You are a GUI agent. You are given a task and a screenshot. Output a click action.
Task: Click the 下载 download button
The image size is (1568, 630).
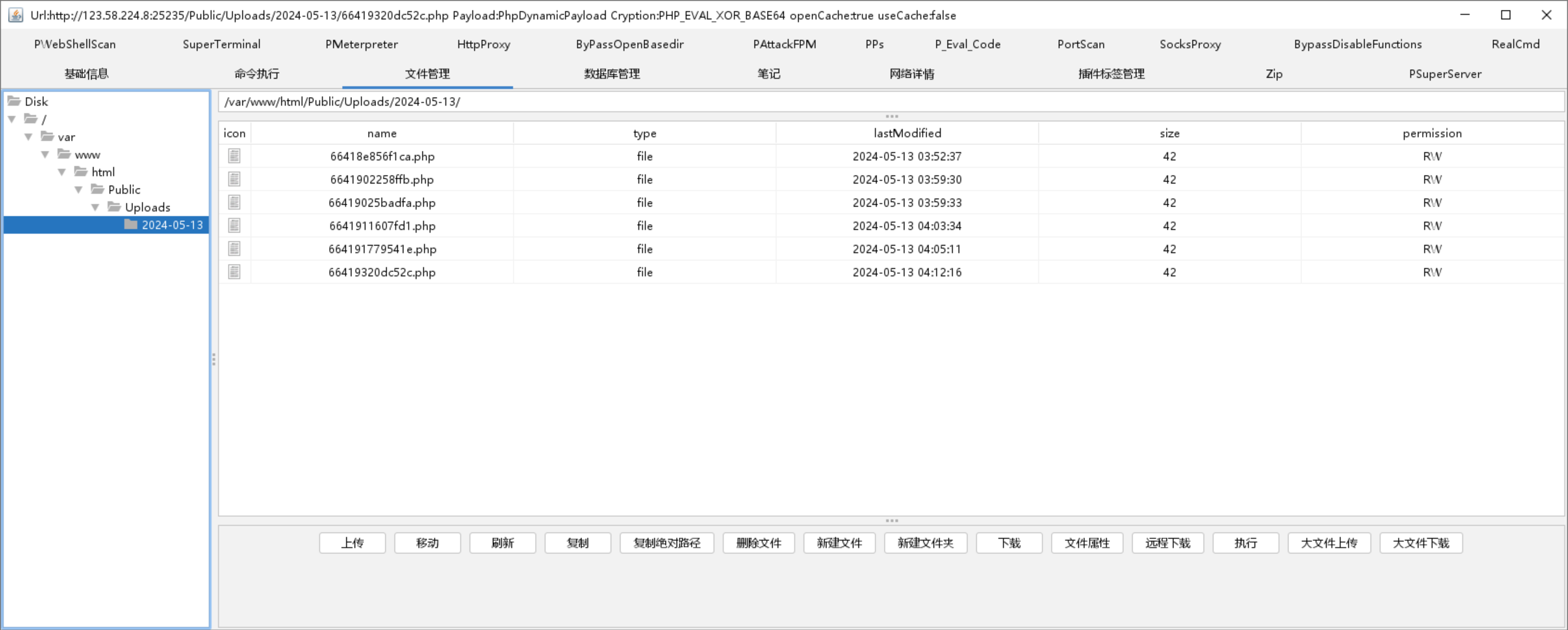[x=1009, y=543]
